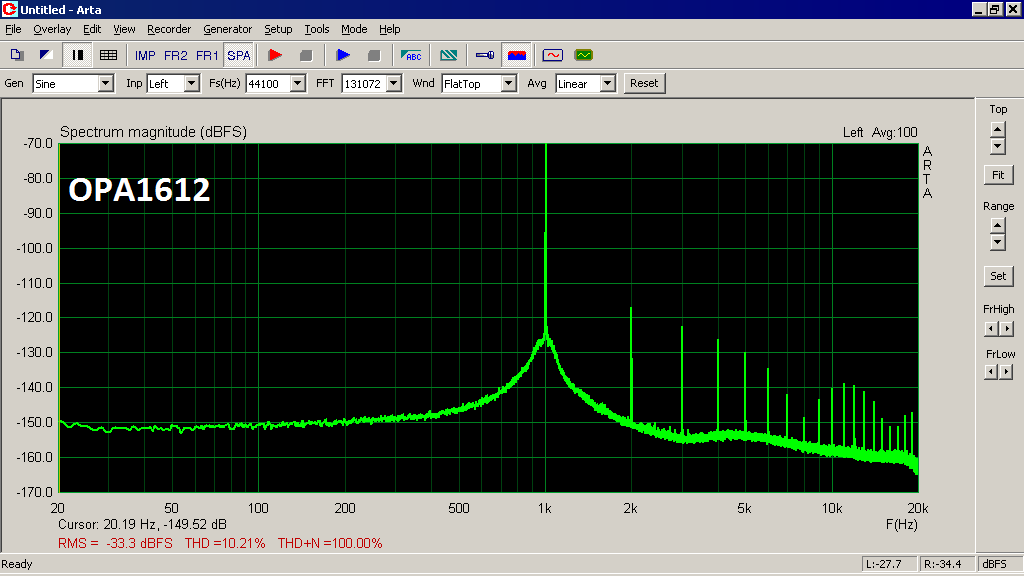
Task: Toggle the red-blue spectrum display icon
Action: [517, 56]
